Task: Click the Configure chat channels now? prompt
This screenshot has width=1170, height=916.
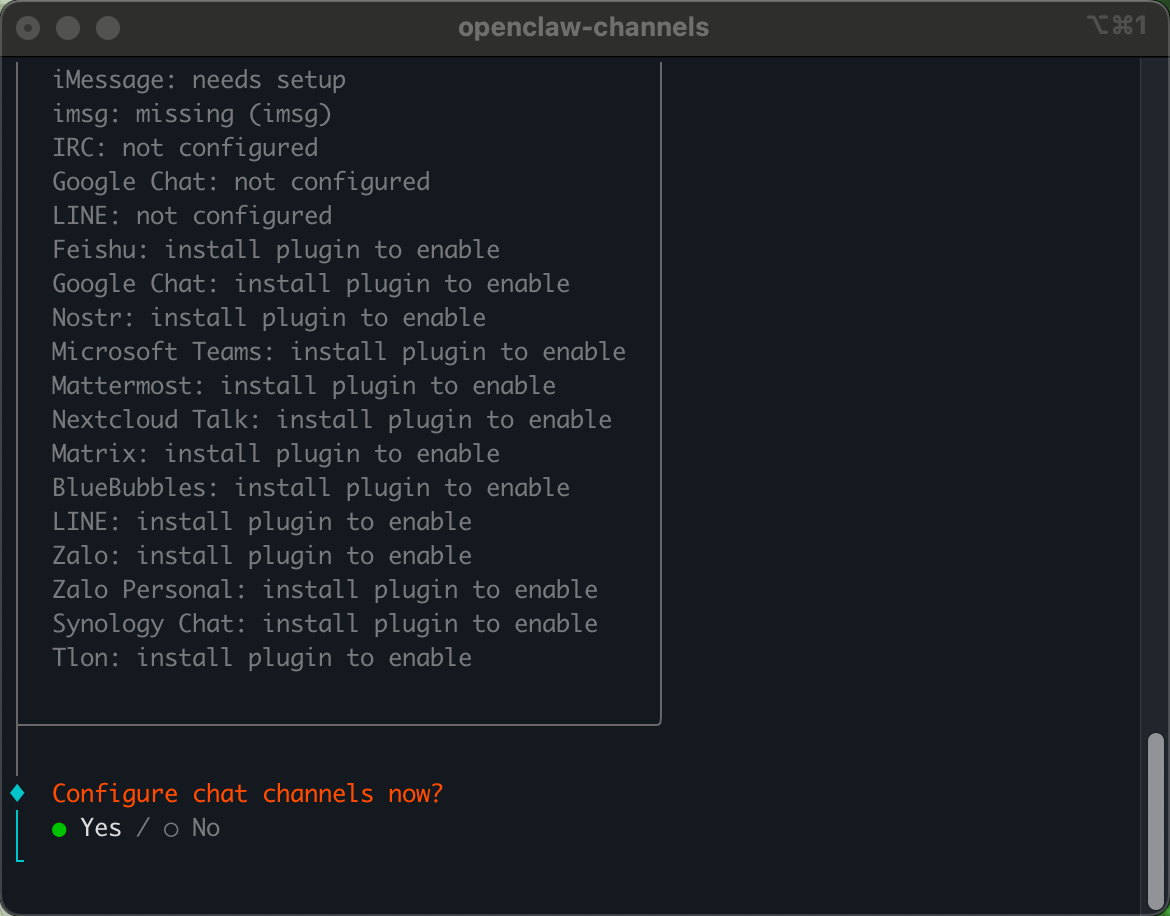Action: click(x=248, y=793)
